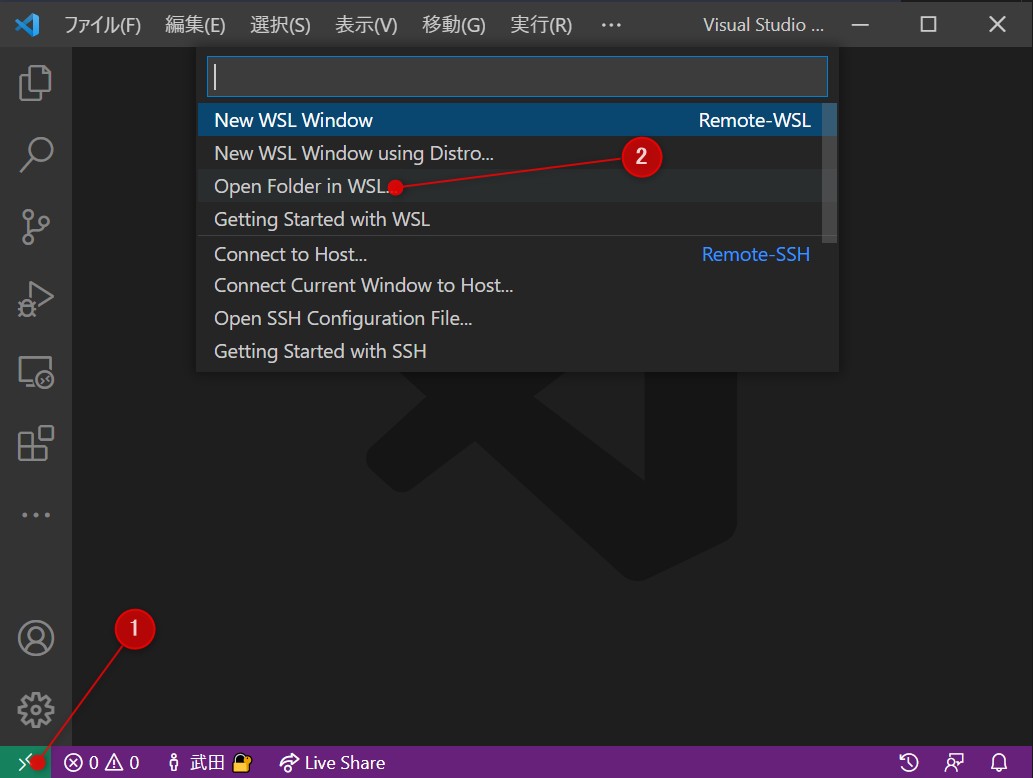Choose New WSL Window using Distro...
The image size is (1033, 778).
(510, 153)
